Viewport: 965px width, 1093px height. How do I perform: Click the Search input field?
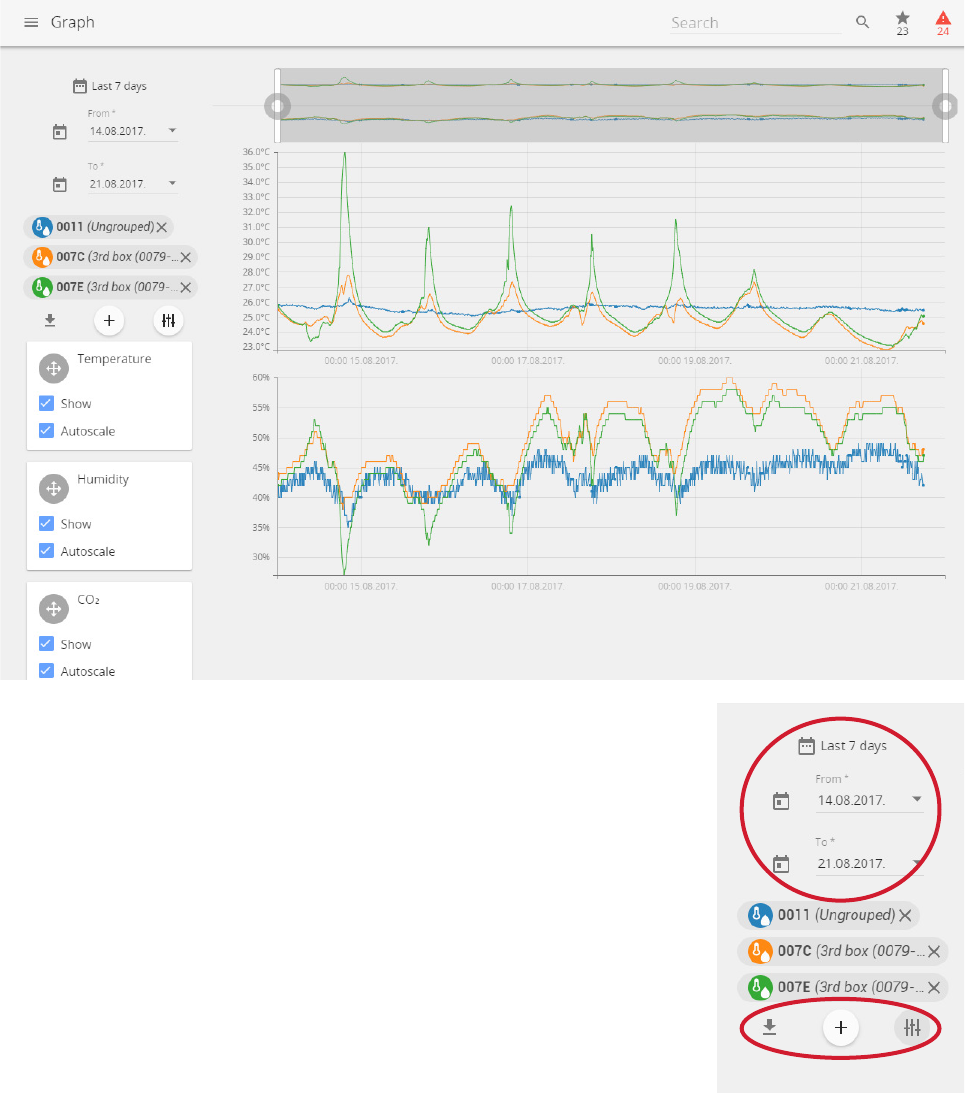click(756, 23)
